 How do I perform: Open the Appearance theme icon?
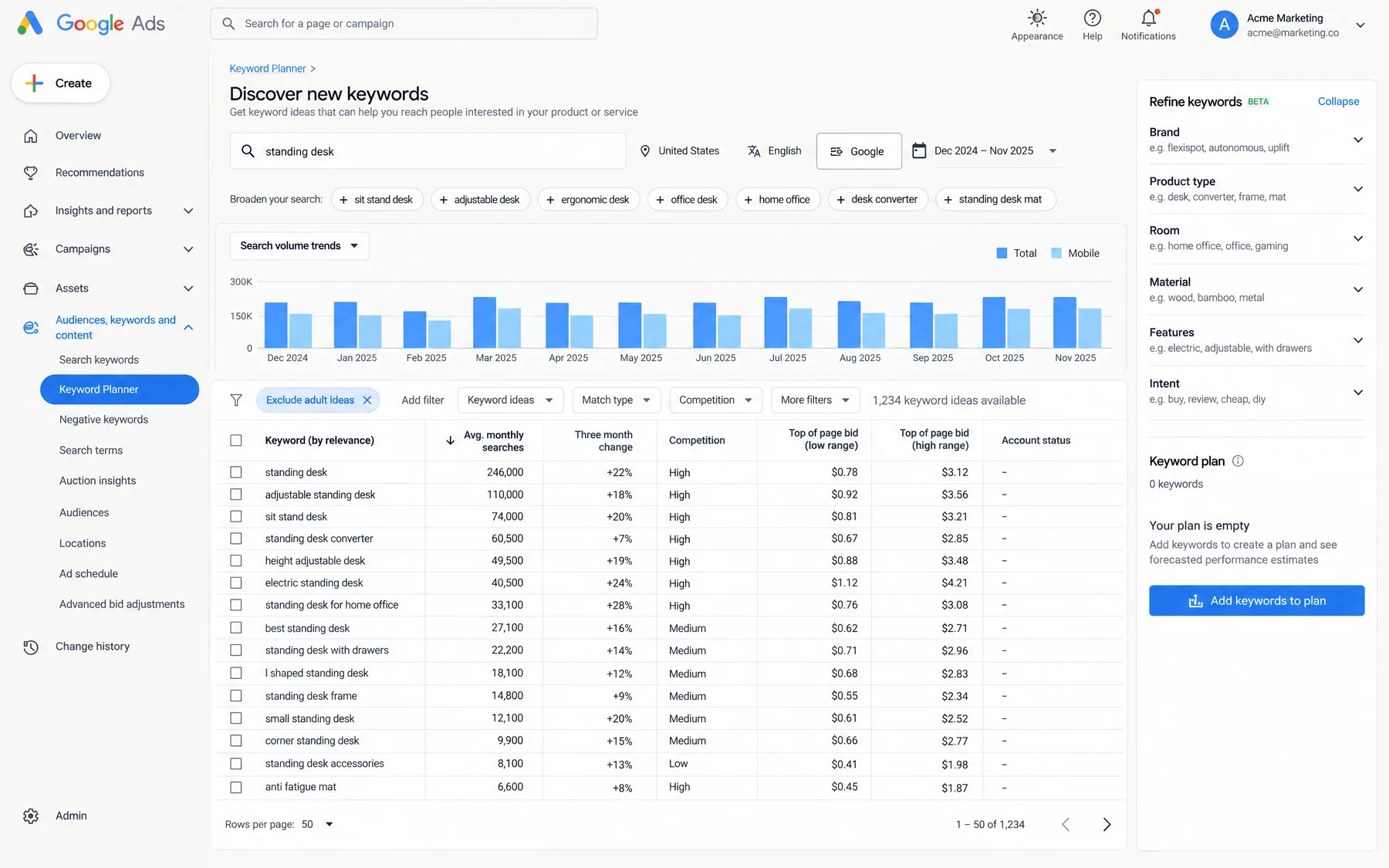pyautogui.click(x=1037, y=18)
